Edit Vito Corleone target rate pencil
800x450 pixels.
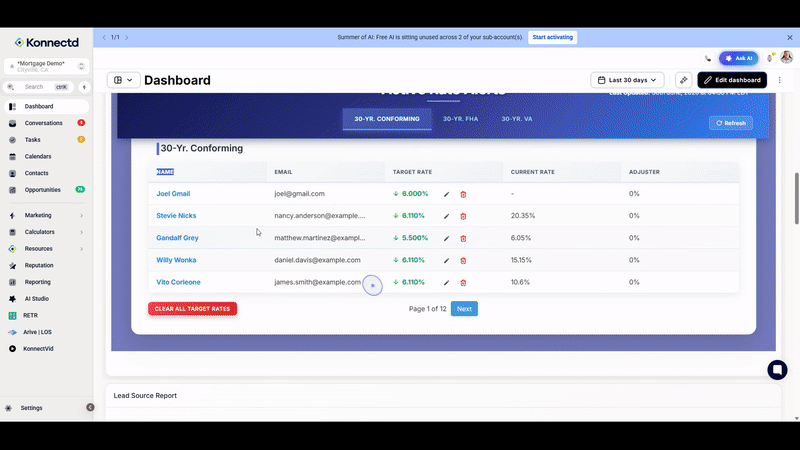(x=446, y=283)
